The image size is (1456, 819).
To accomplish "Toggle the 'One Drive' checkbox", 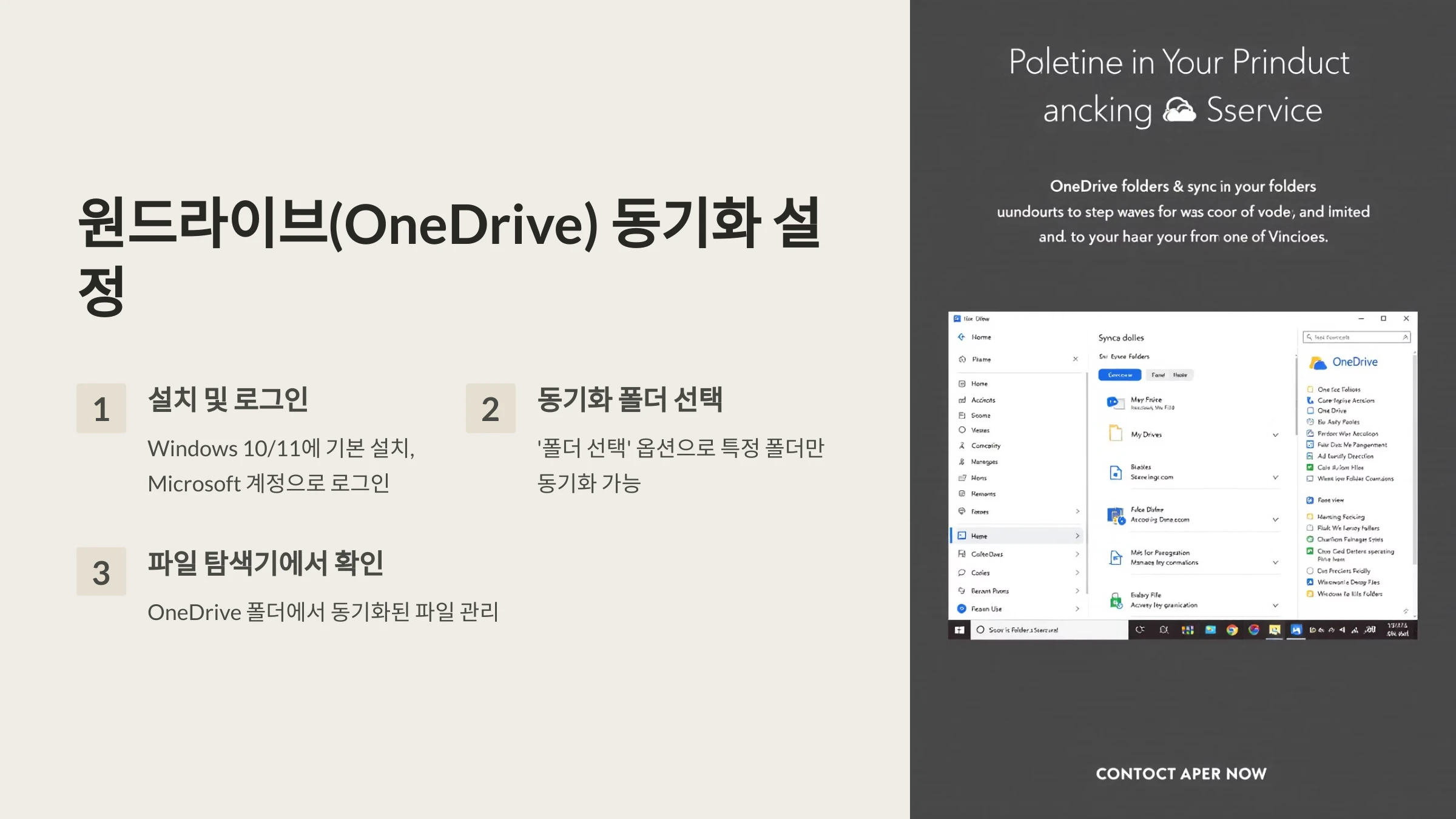I will (x=1310, y=411).
